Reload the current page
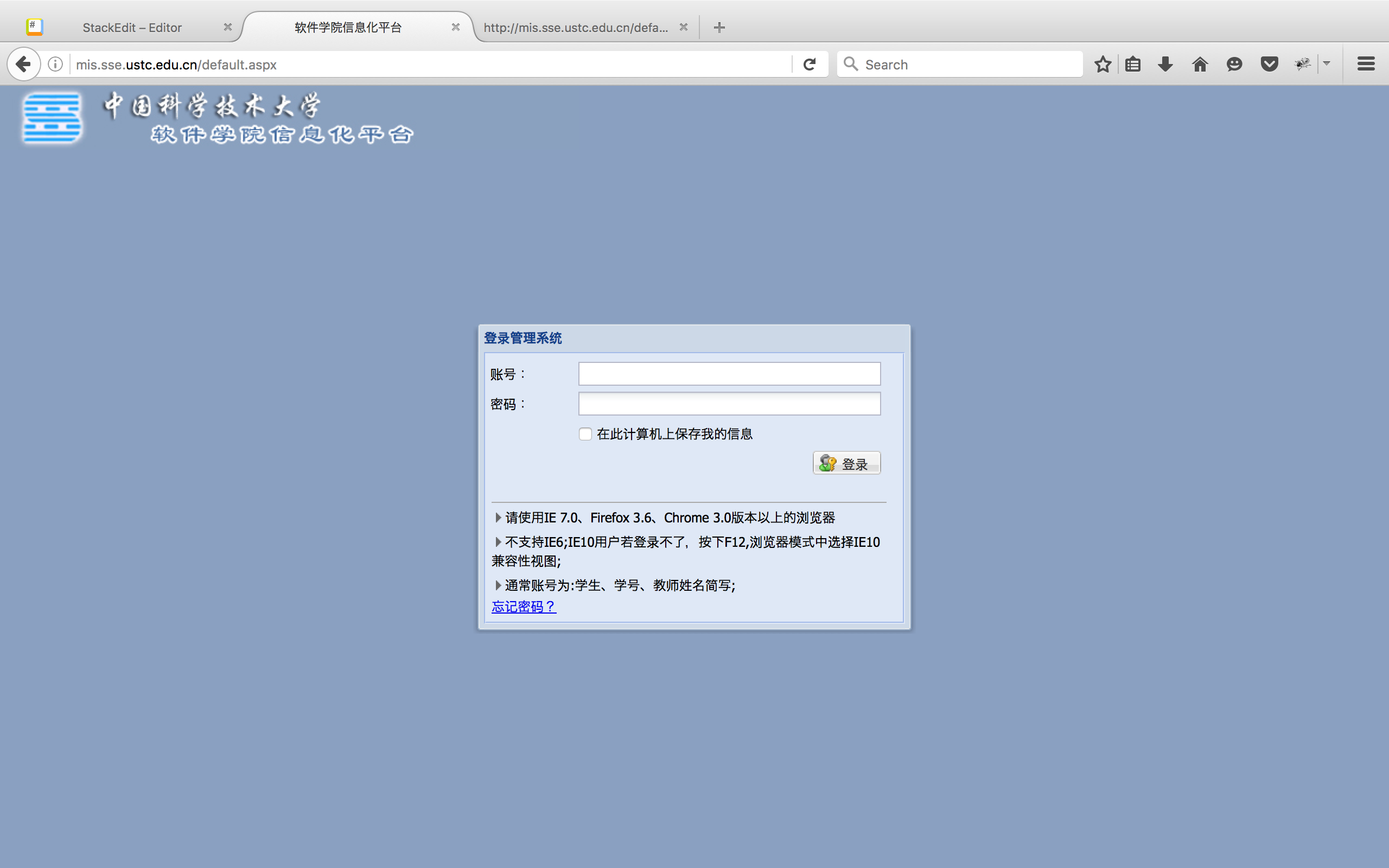1389x868 pixels. (810, 63)
